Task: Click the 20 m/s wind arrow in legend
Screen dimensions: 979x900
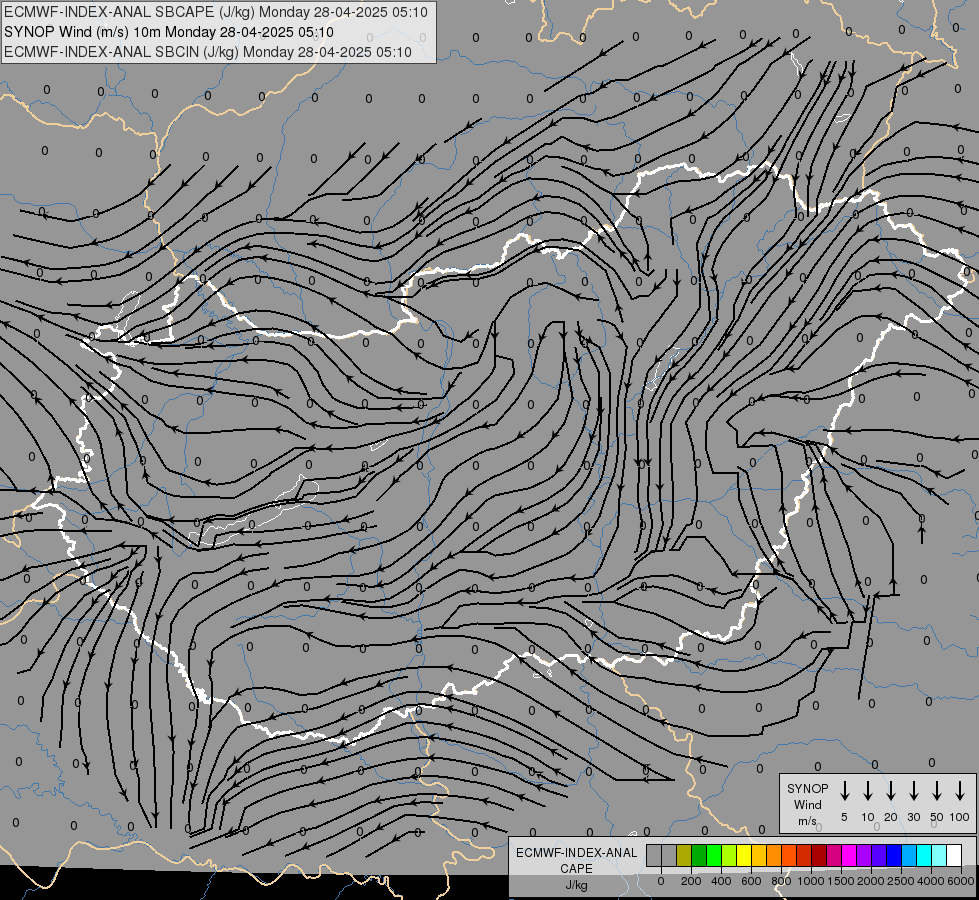Action: coord(890,790)
